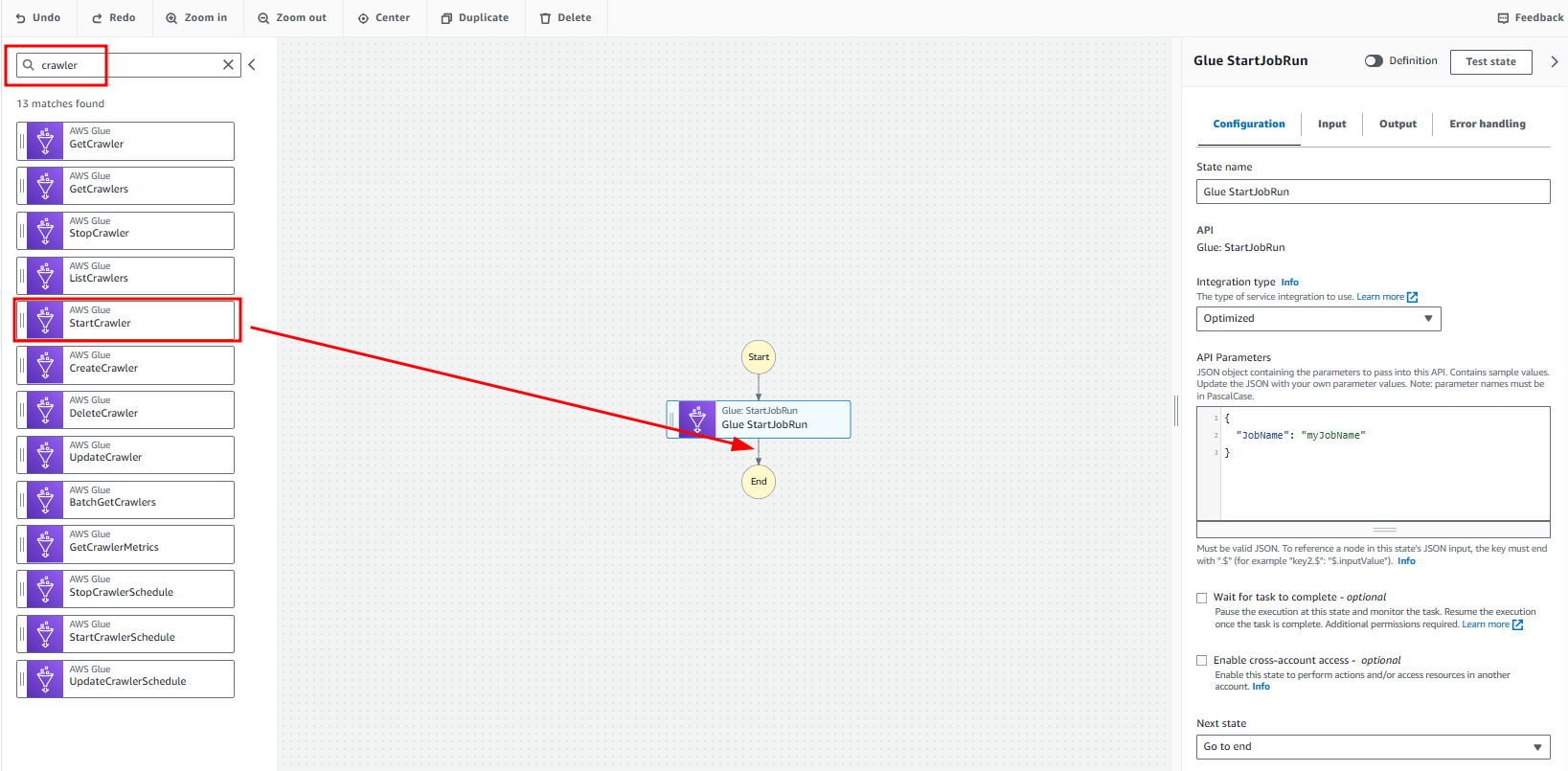Open the Next state dropdown
Image resolution: width=1568 pixels, height=771 pixels.
1374,747
